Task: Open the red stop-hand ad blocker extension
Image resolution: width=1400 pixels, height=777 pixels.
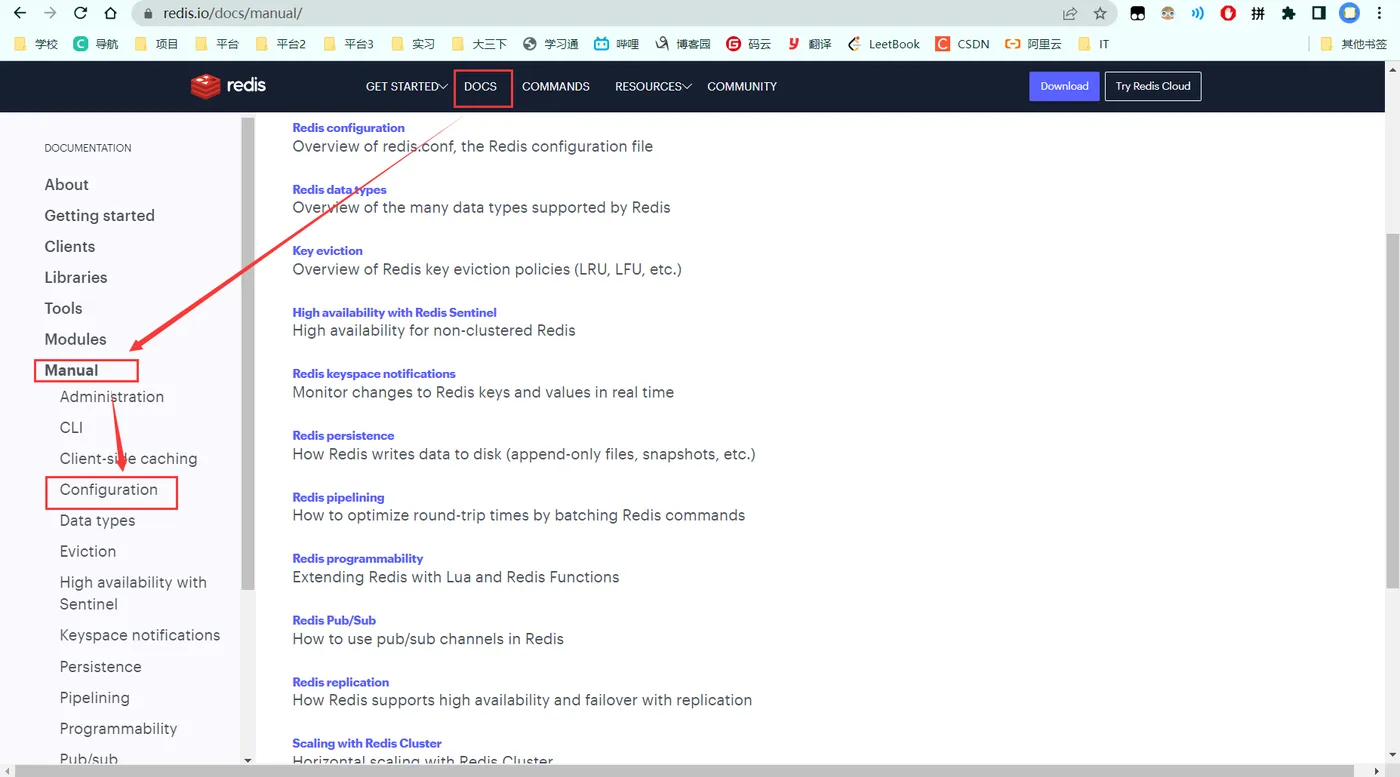Action: pos(1228,14)
